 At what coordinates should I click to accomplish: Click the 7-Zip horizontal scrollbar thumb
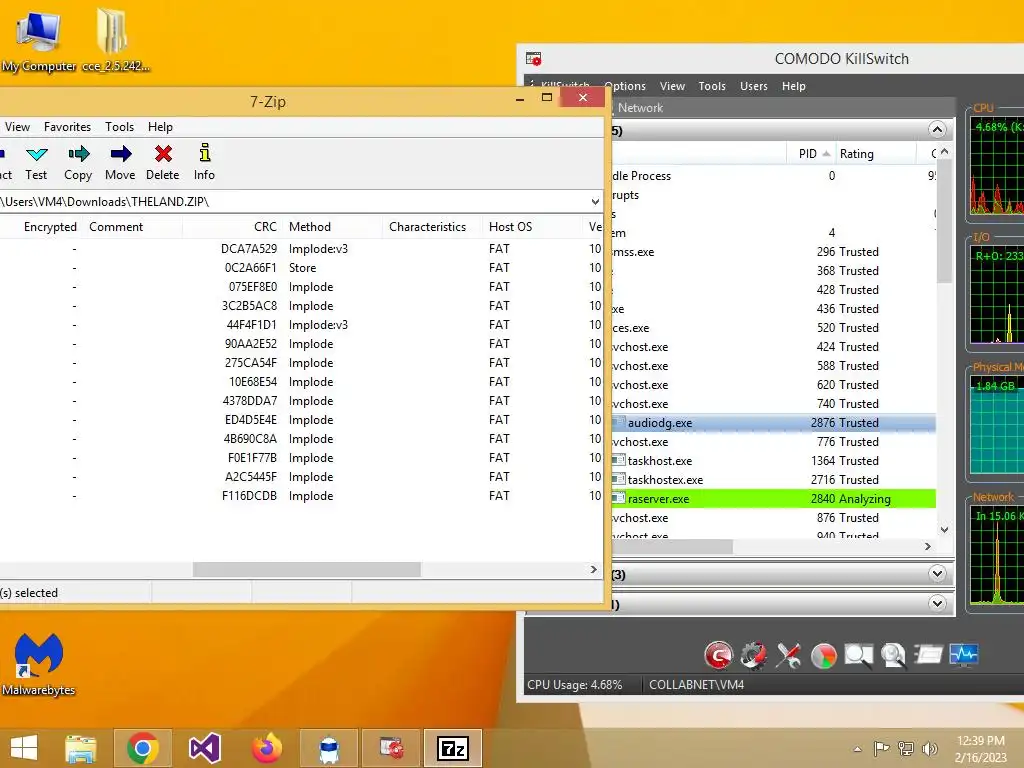(307, 569)
